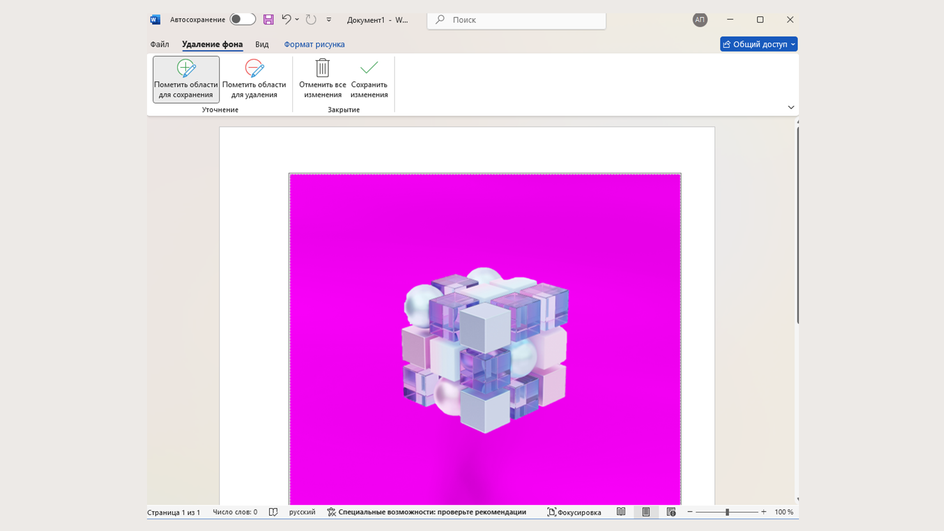Expand the Quick Access Toolbar customize arrow
Screen dimensions: 944x531
coord(329,20)
